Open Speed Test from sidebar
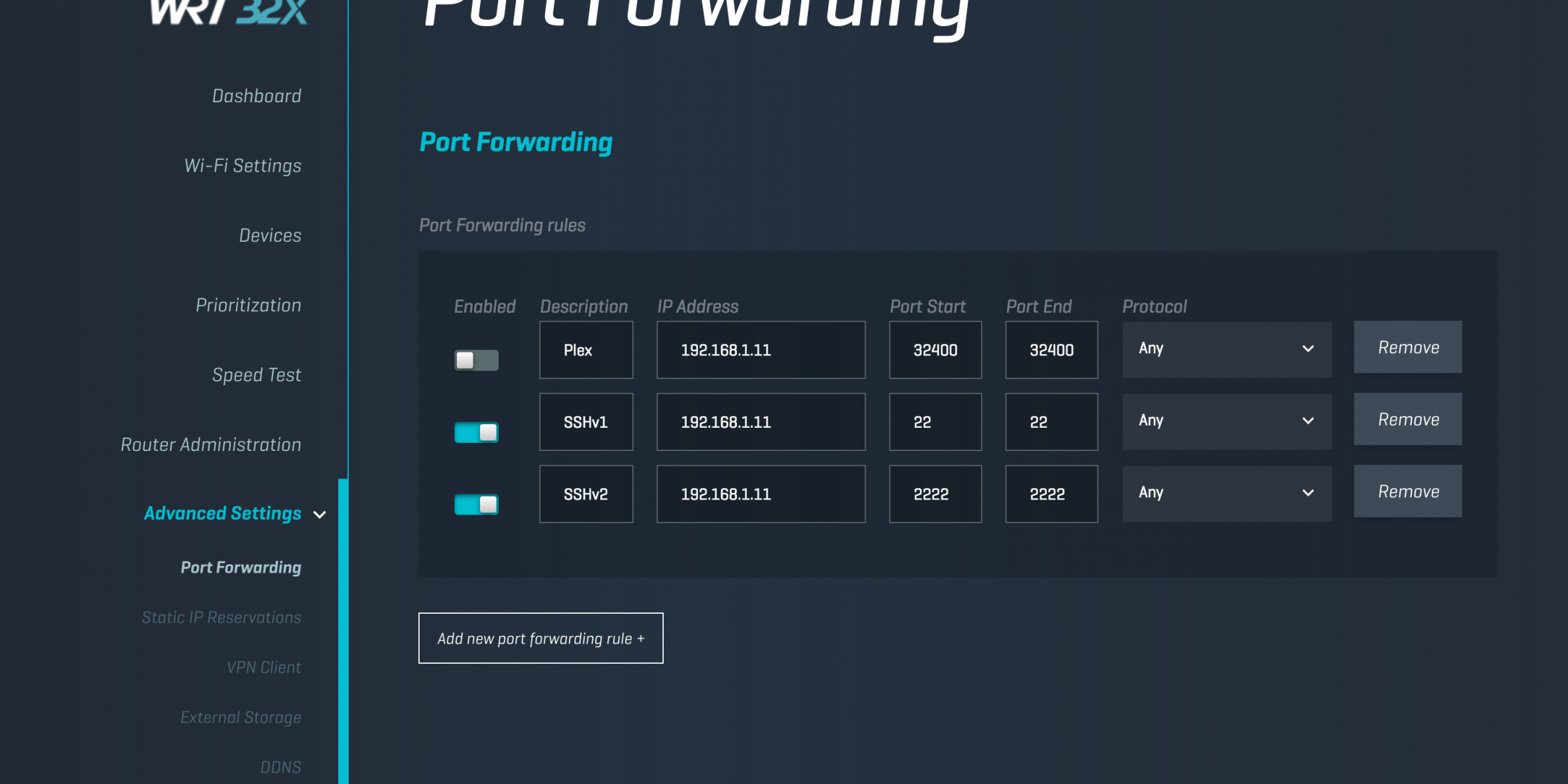Image resolution: width=1568 pixels, height=784 pixels. (256, 375)
